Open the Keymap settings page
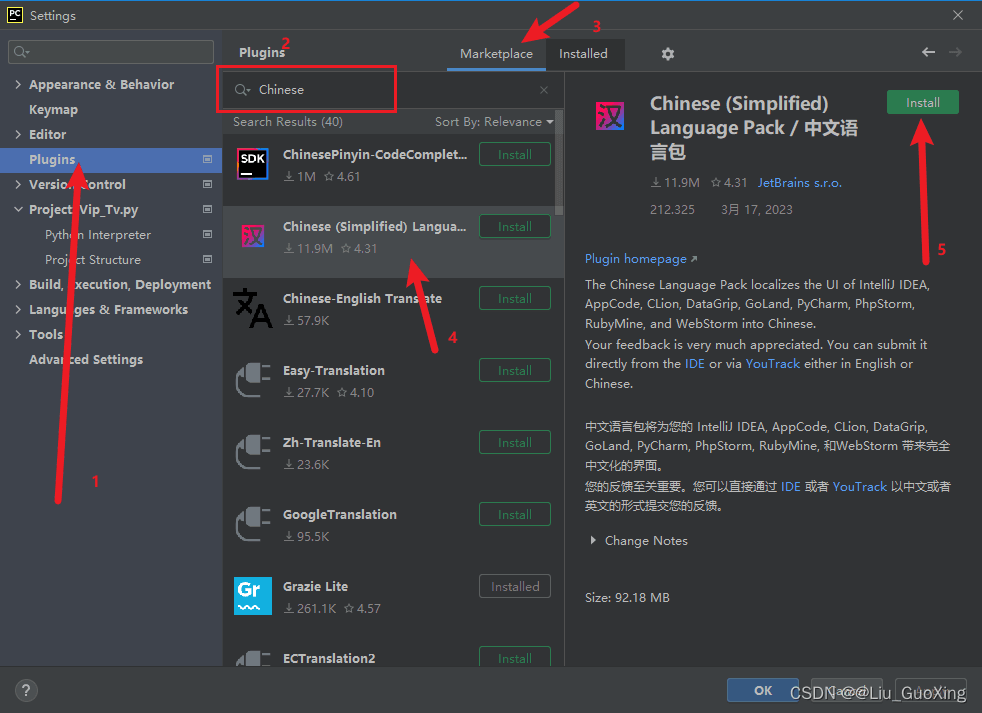This screenshot has height=713, width=982. point(53,110)
